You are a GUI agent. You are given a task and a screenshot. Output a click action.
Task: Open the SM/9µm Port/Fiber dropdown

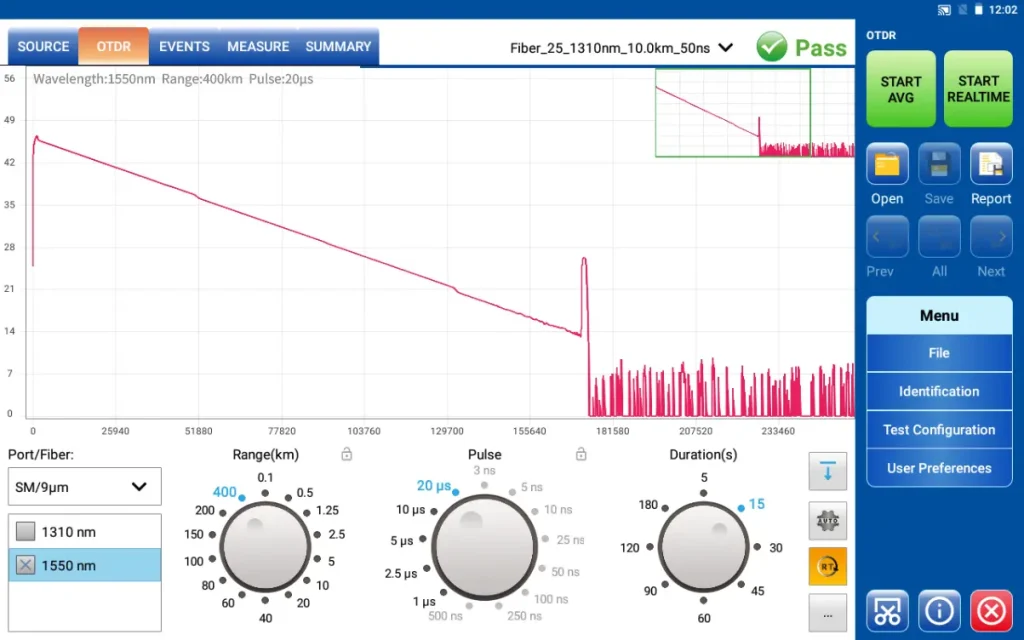[x=84, y=487]
